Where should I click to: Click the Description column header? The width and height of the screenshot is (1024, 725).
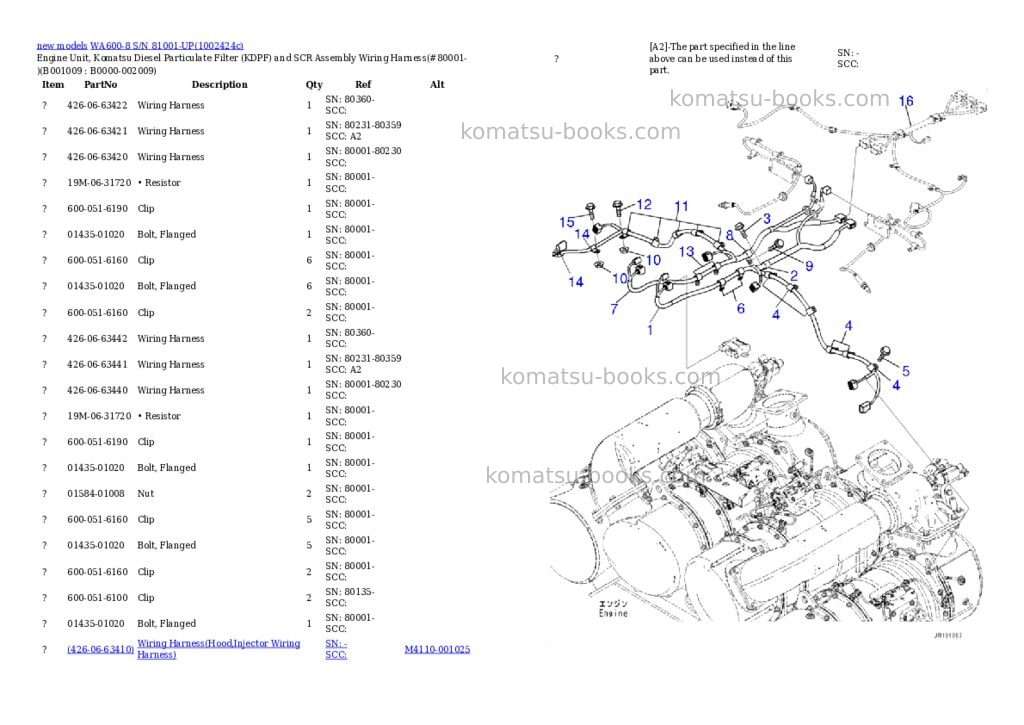tap(219, 85)
